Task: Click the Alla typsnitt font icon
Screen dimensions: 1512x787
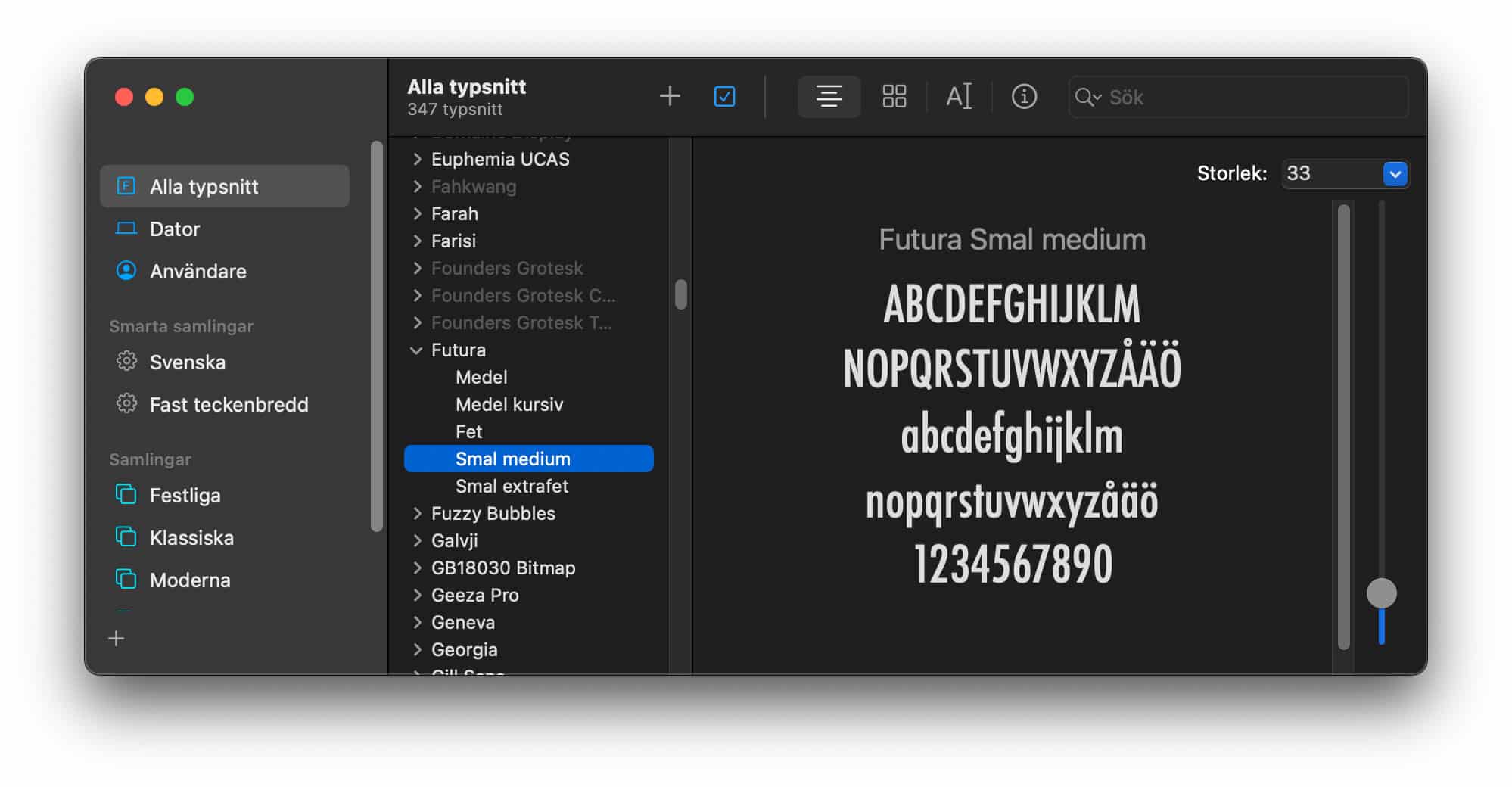Action: tap(126, 185)
